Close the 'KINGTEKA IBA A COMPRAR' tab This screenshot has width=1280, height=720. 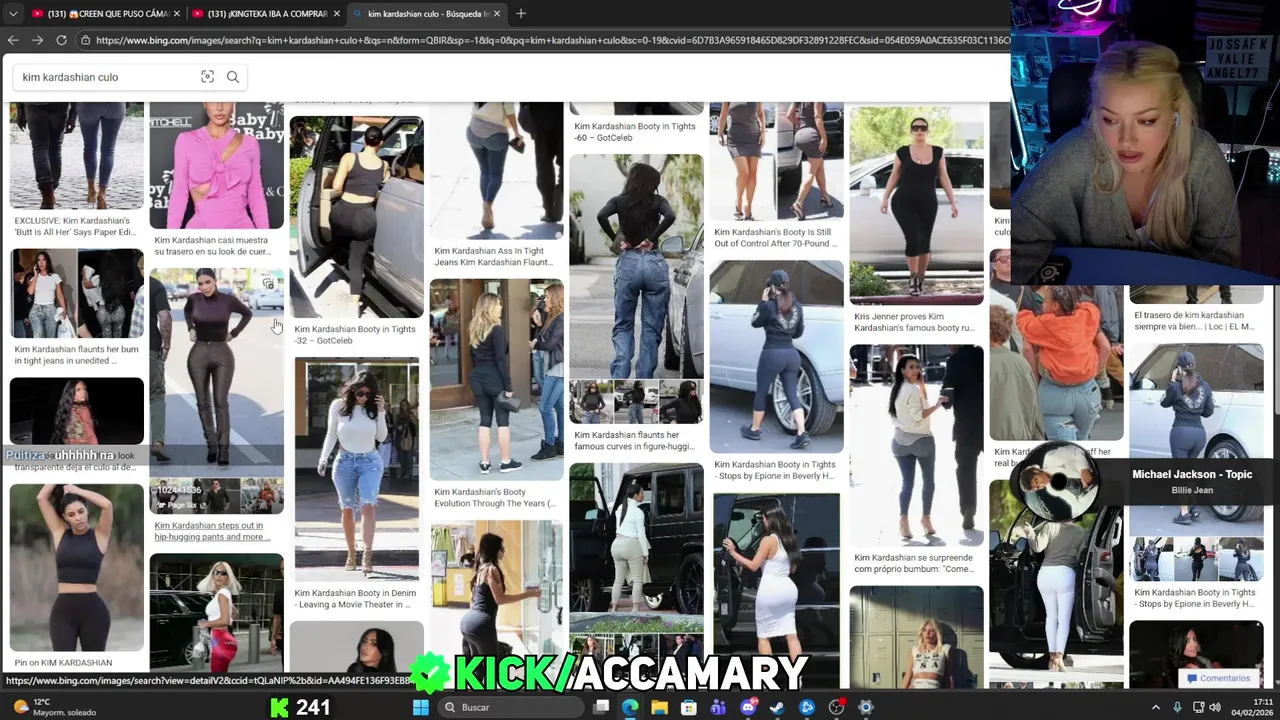pyautogui.click(x=337, y=14)
